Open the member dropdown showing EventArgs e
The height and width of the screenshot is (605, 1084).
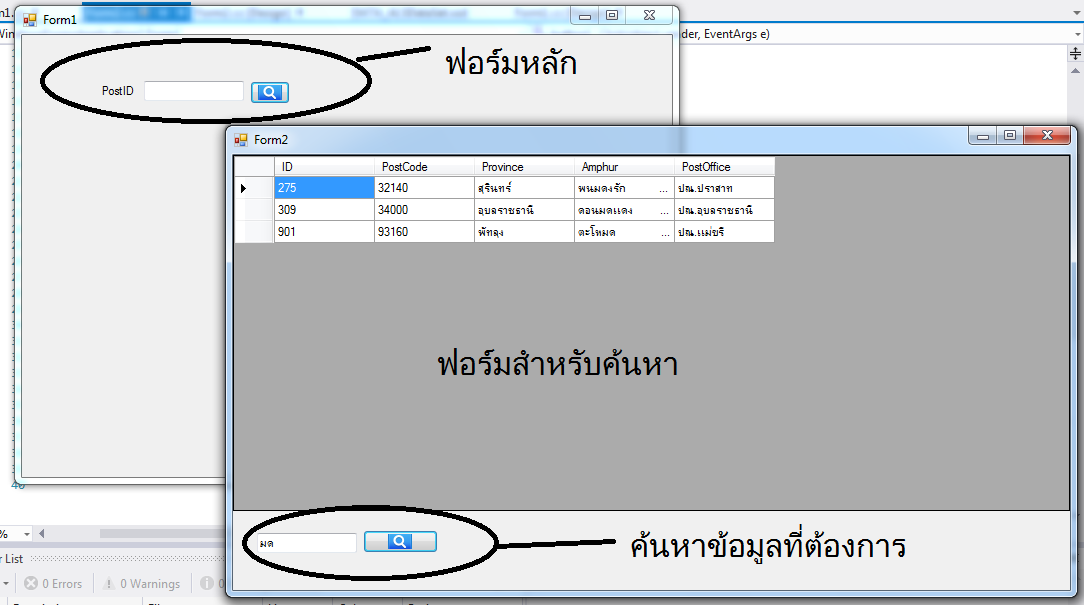pyautogui.click(x=1077, y=34)
